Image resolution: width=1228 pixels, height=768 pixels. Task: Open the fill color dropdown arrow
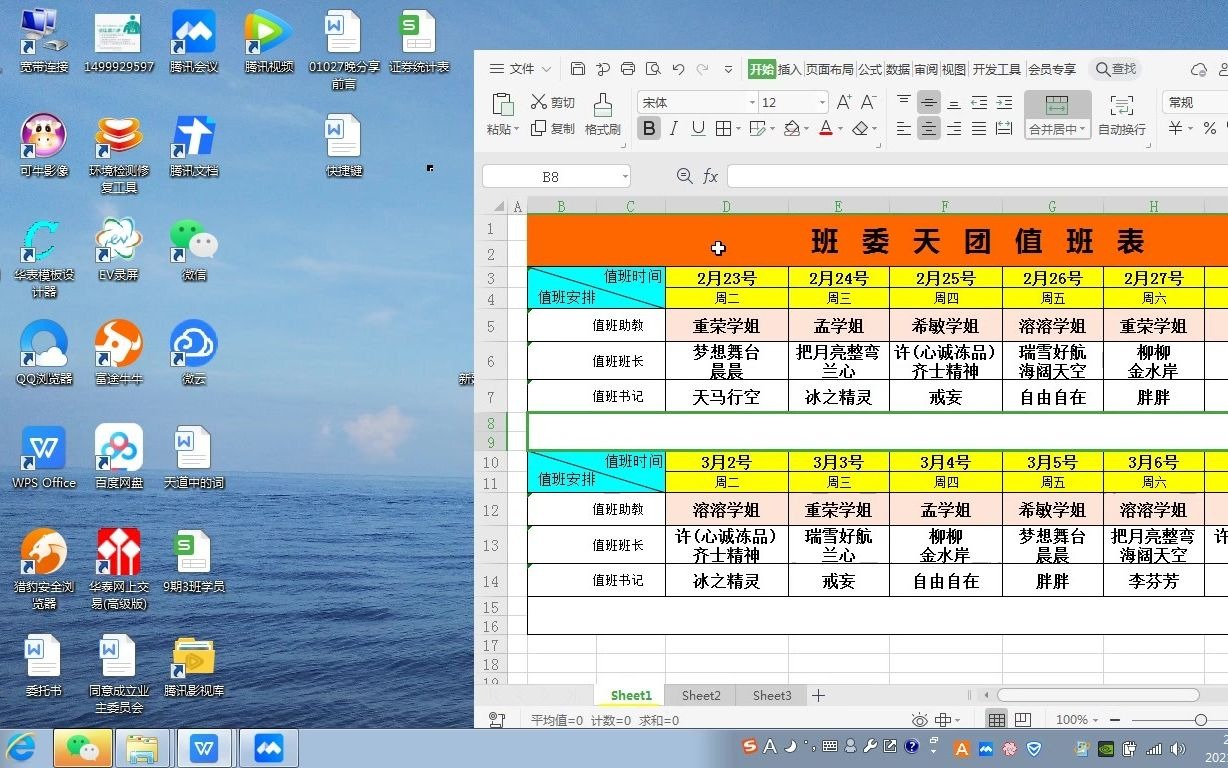click(x=808, y=128)
